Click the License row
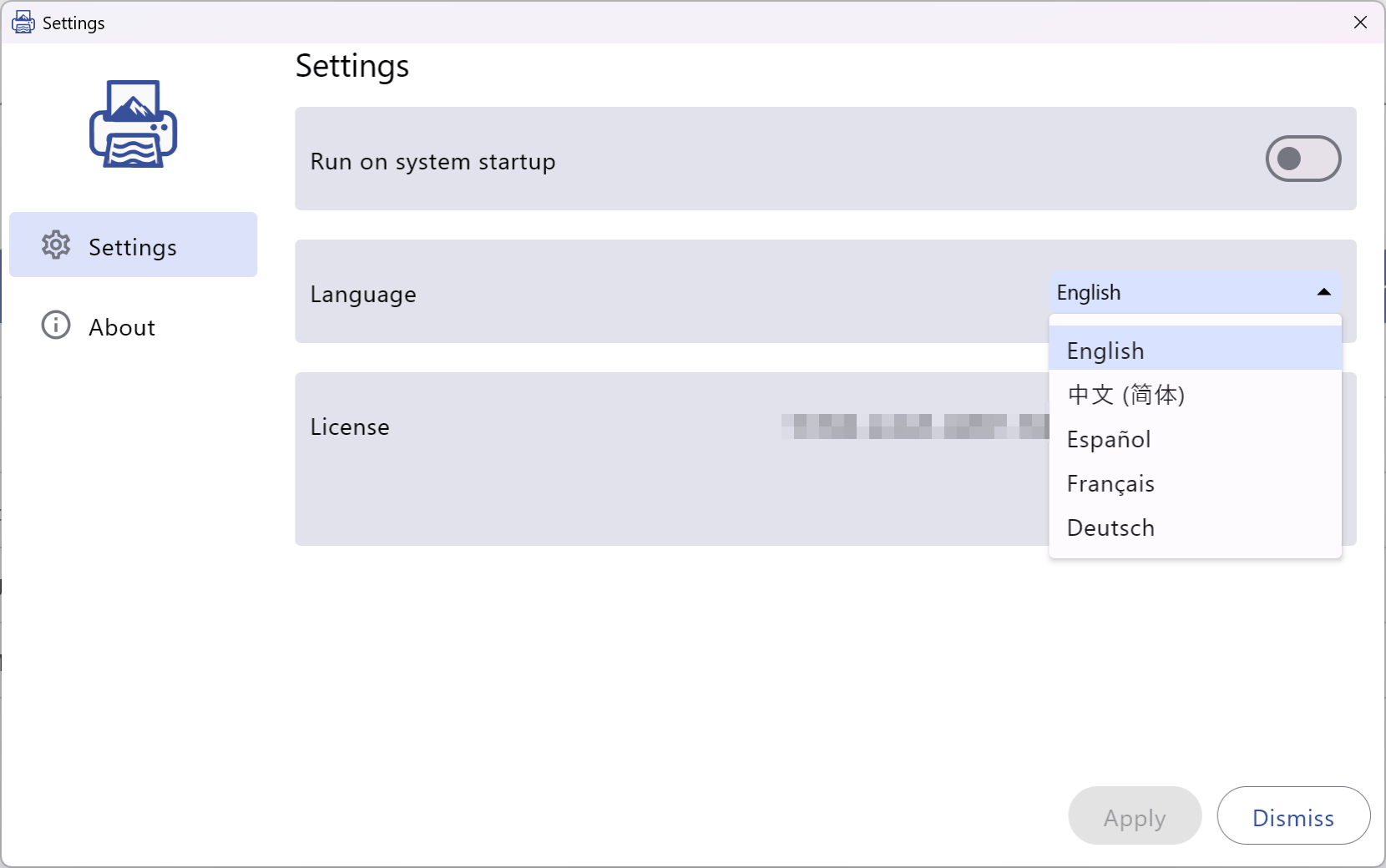The image size is (1386, 868). coord(584,459)
